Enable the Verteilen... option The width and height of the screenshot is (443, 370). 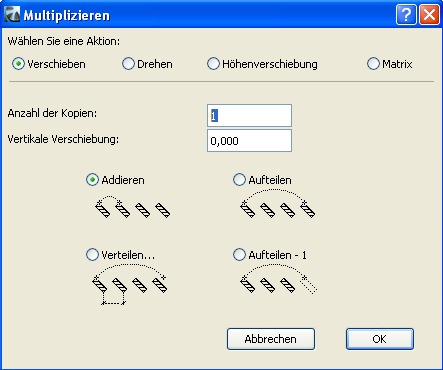tap(121, 255)
